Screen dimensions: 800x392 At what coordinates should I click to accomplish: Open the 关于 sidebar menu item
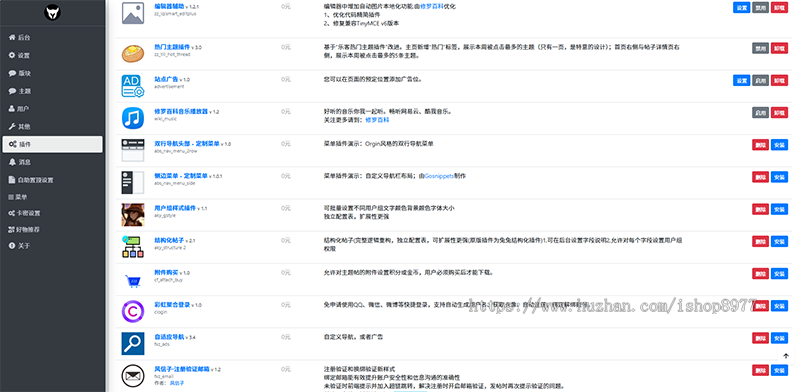(x=52, y=246)
